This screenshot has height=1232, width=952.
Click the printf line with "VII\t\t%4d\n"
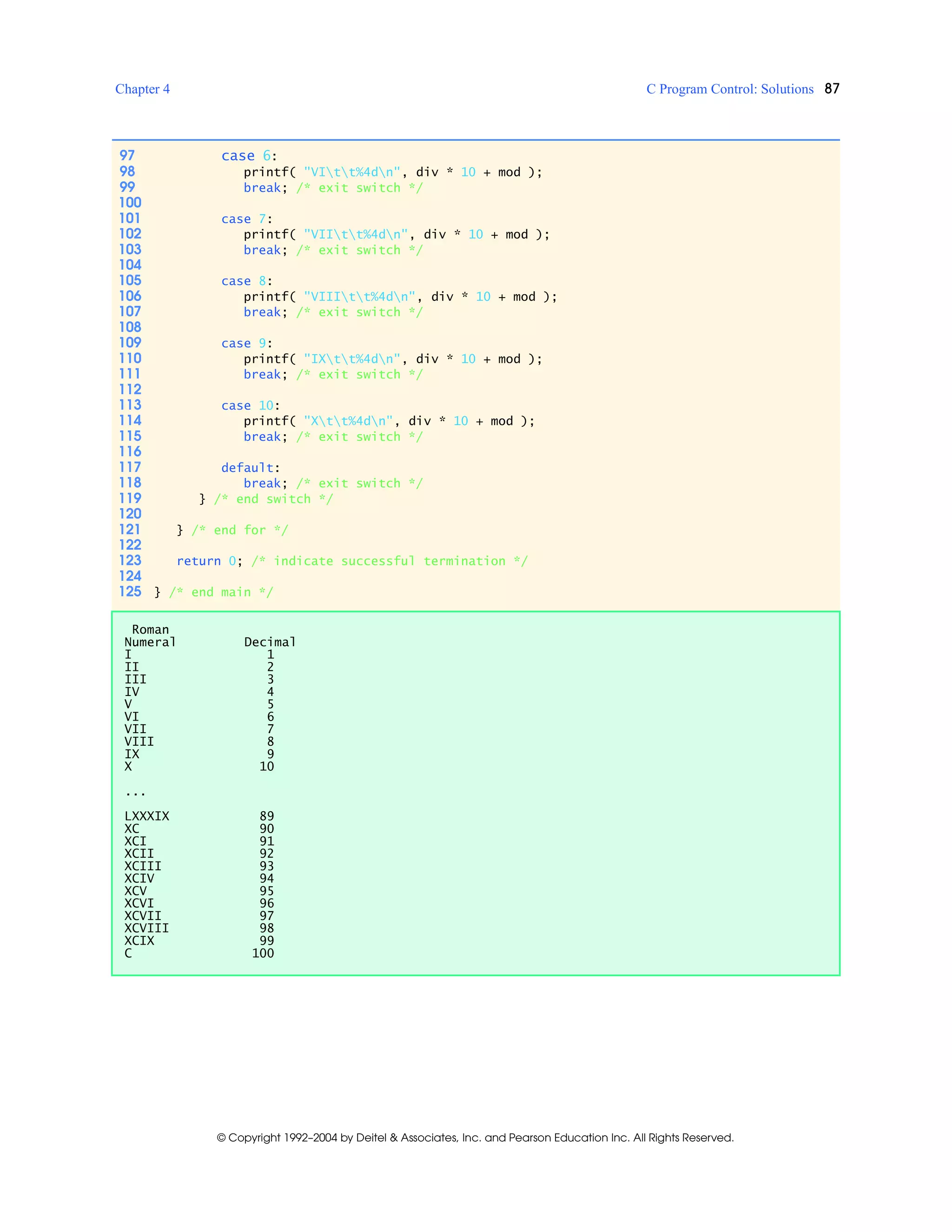397,235
